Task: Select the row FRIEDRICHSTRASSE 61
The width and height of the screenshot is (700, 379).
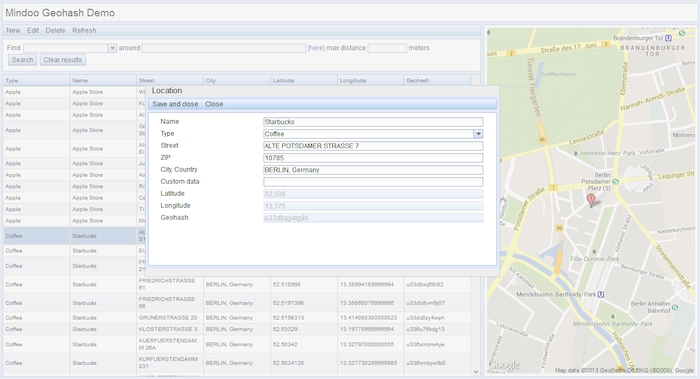Action: (237, 284)
